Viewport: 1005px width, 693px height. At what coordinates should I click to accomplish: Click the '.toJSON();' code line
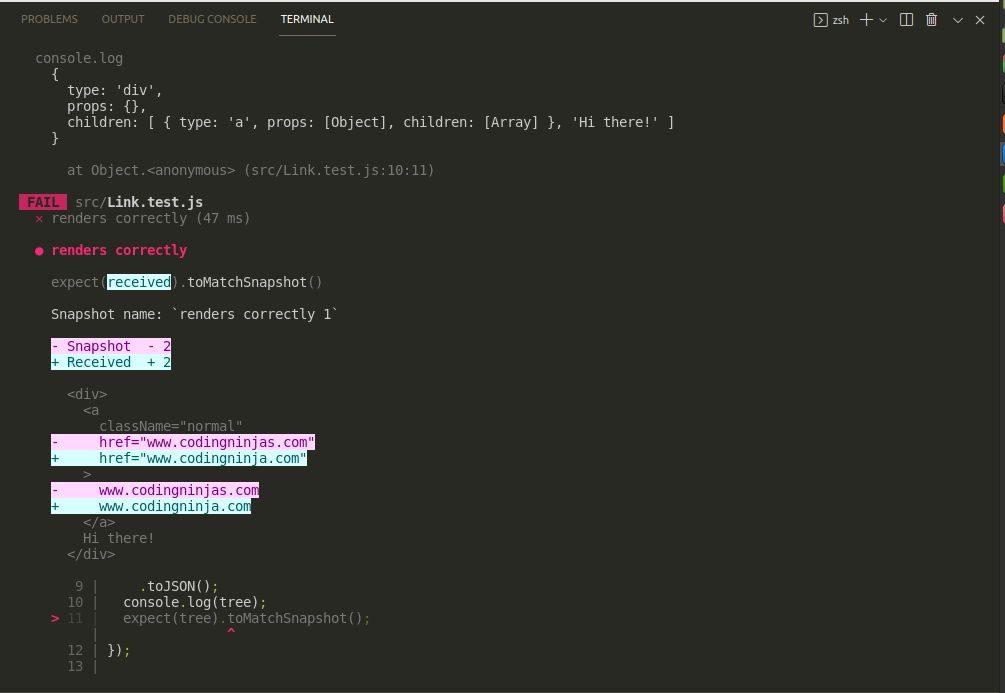coord(179,587)
